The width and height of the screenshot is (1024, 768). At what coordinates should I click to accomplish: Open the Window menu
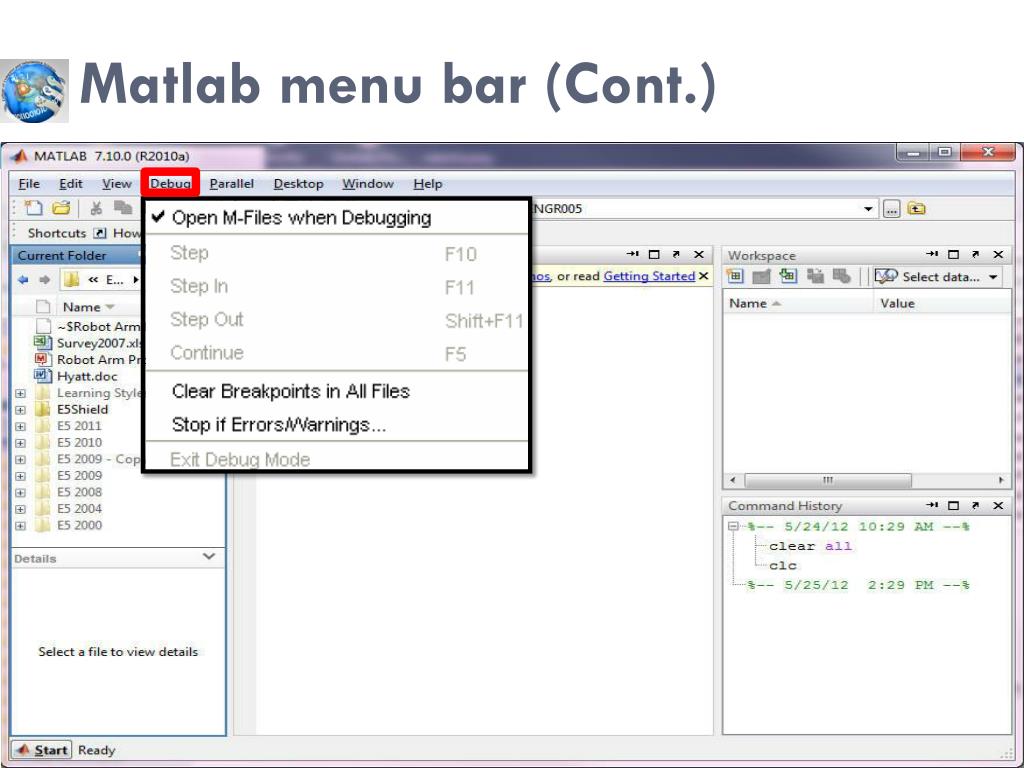pos(368,184)
